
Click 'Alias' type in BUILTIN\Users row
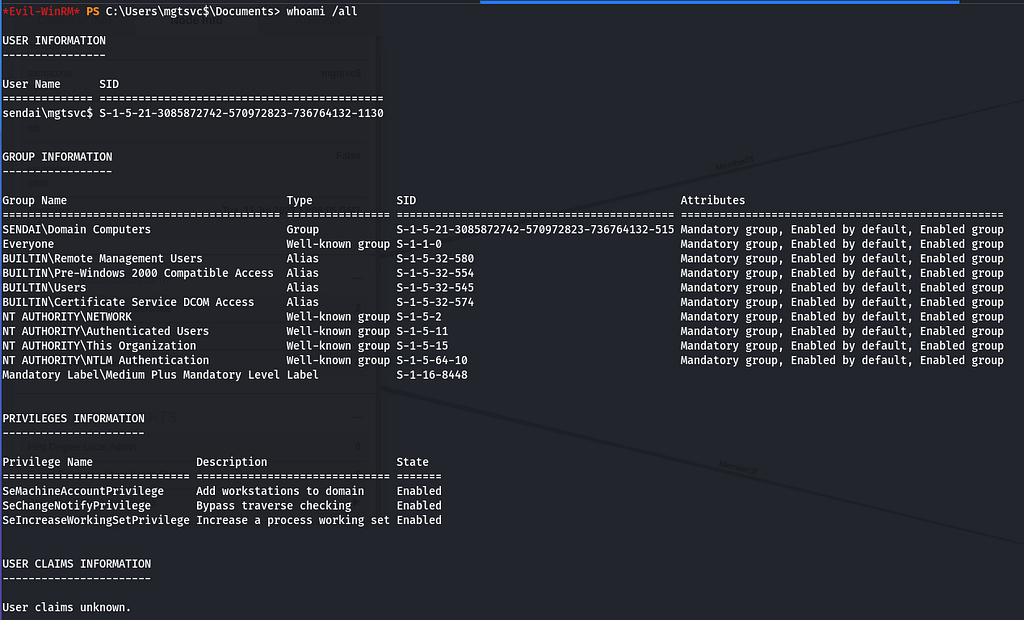302,287
